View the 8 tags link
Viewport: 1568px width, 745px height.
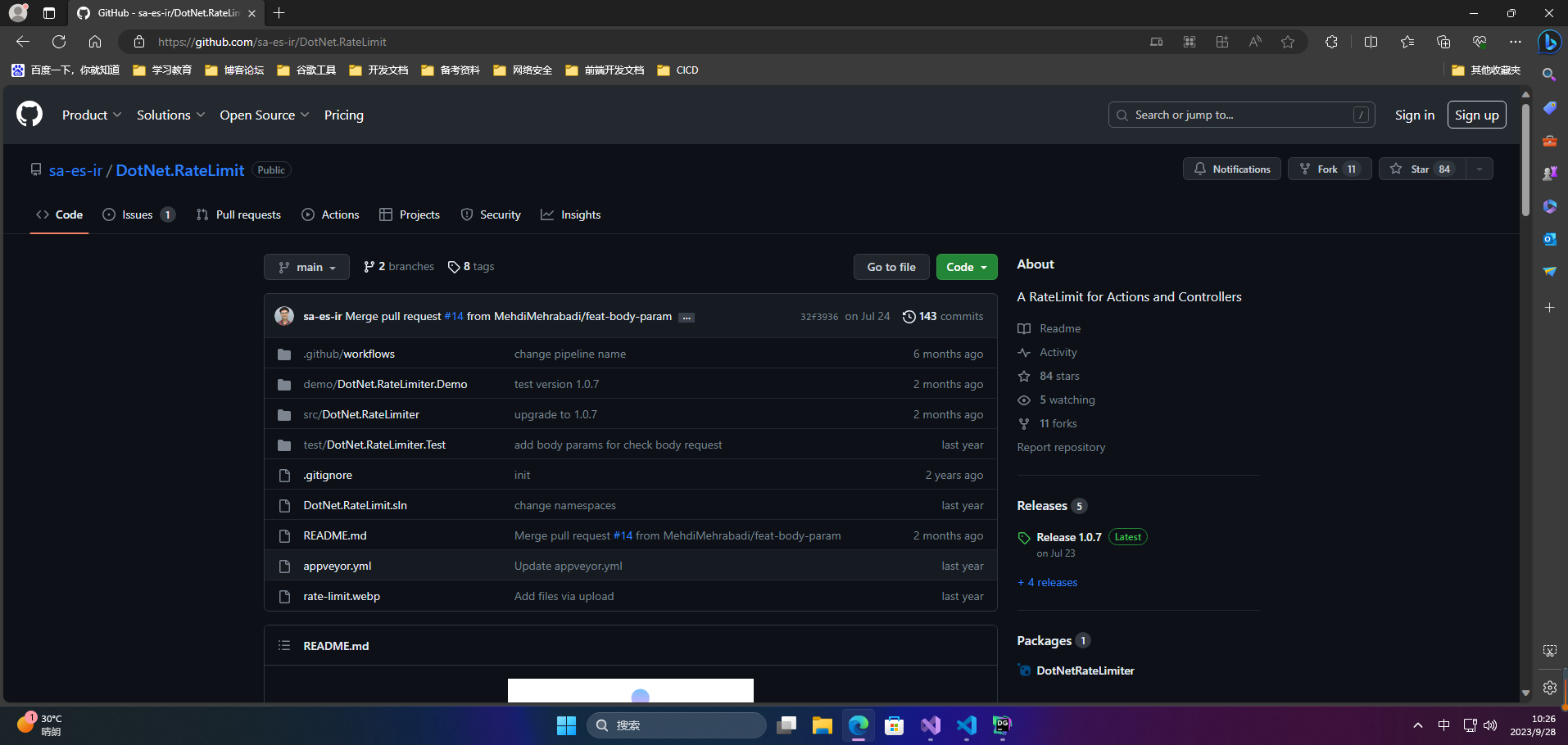(471, 267)
